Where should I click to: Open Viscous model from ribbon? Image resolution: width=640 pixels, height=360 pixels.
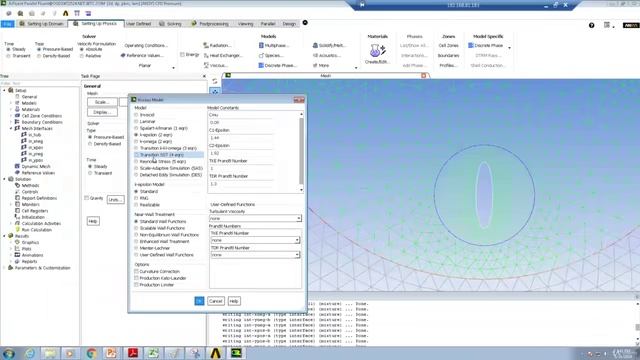216,65
